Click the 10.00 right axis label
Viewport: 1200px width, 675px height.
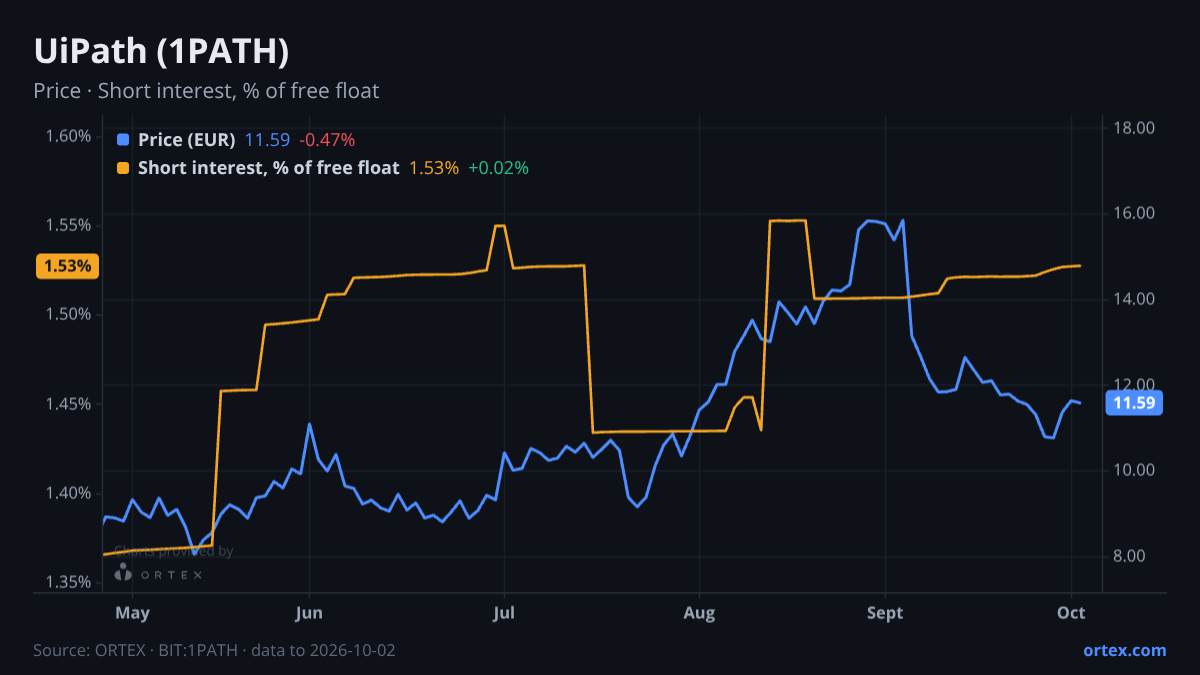pyautogui.click(x=1134, y=470)
